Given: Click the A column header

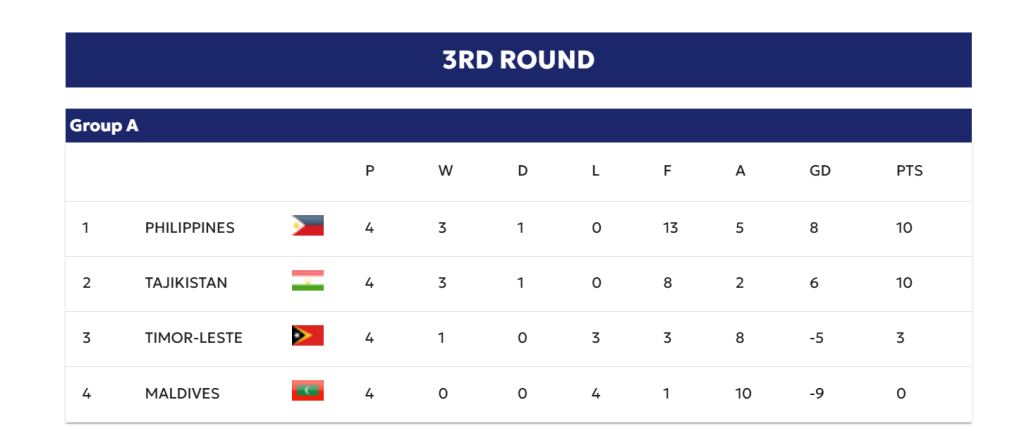Looking at the screenshot, I should coord(740,171).
